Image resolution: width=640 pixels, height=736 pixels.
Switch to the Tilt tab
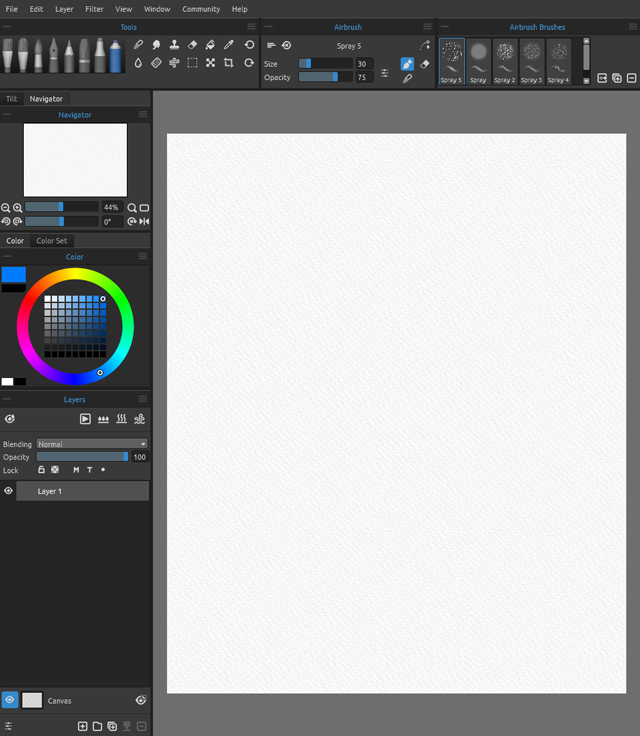tap(11, 99)
